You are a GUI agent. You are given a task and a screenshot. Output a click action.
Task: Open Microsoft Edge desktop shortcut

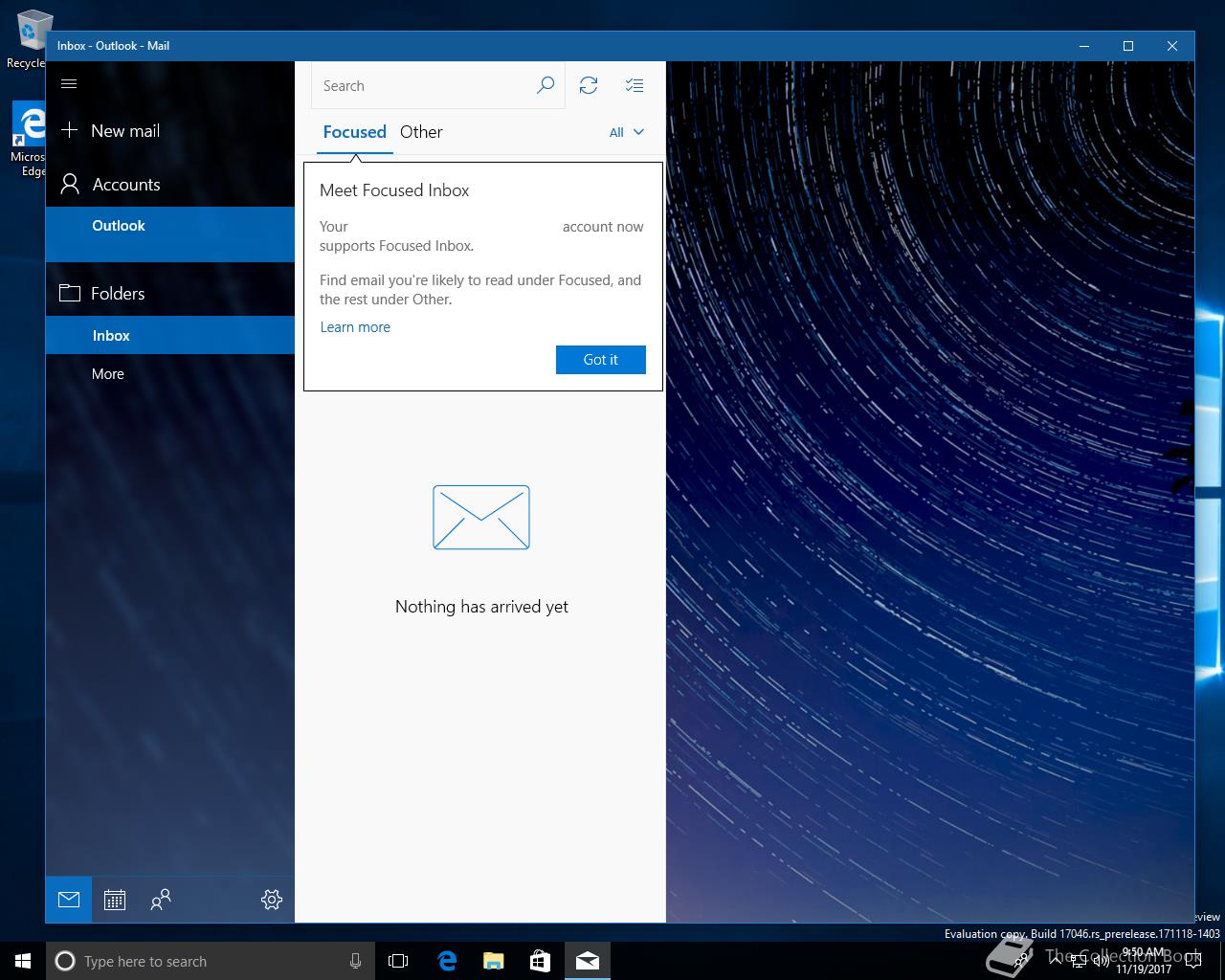coord(29,140)
